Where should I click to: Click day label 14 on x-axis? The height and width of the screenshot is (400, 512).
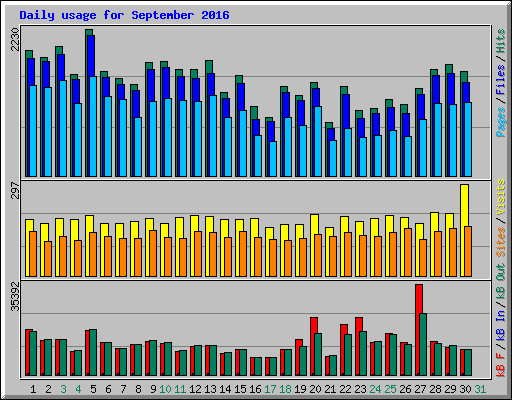(x=225, y=389)
